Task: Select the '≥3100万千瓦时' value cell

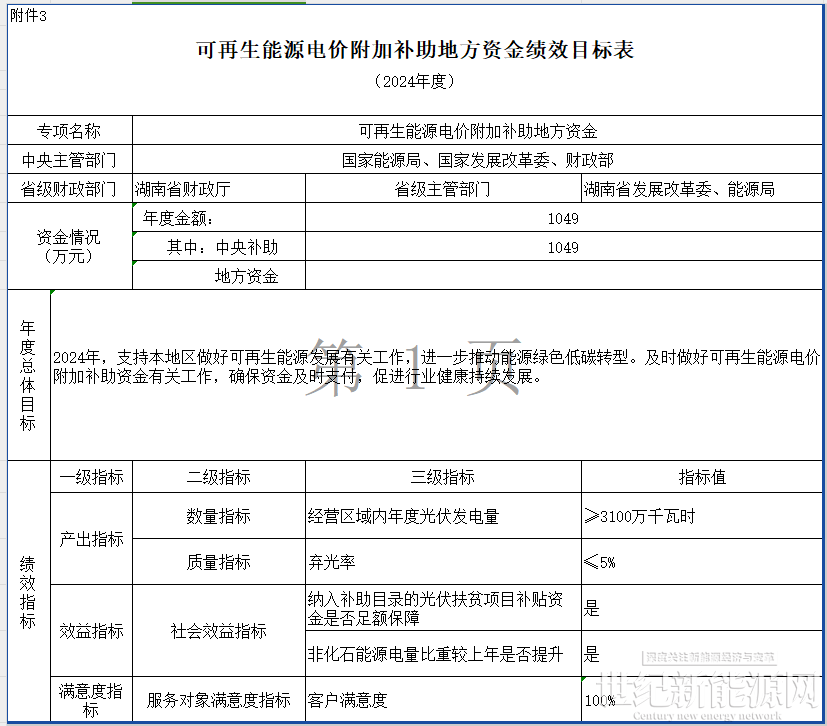Action: (x=702, y=516)
